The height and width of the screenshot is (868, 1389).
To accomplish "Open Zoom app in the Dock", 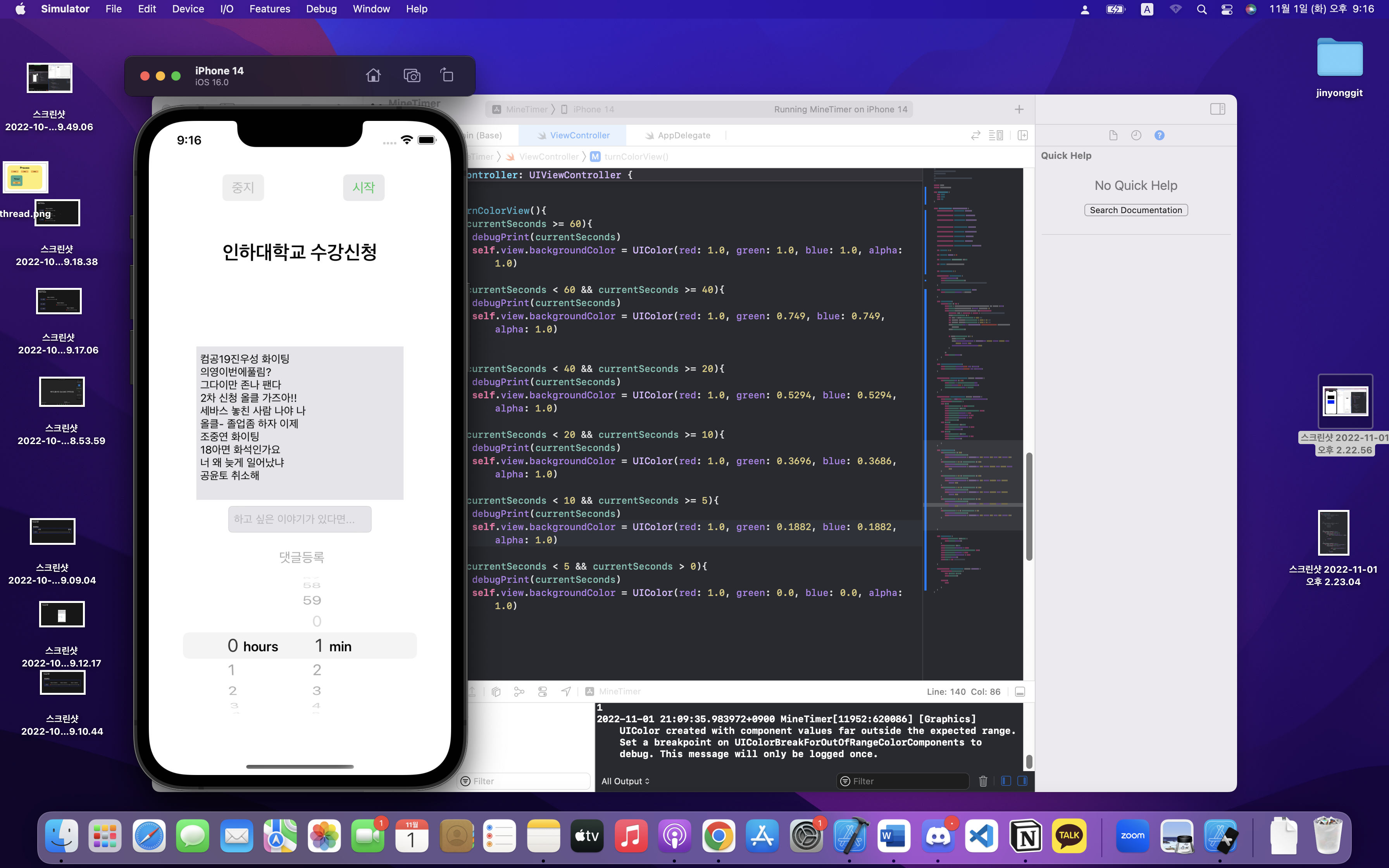I will pyautogui.click(x=1133, y=837).
